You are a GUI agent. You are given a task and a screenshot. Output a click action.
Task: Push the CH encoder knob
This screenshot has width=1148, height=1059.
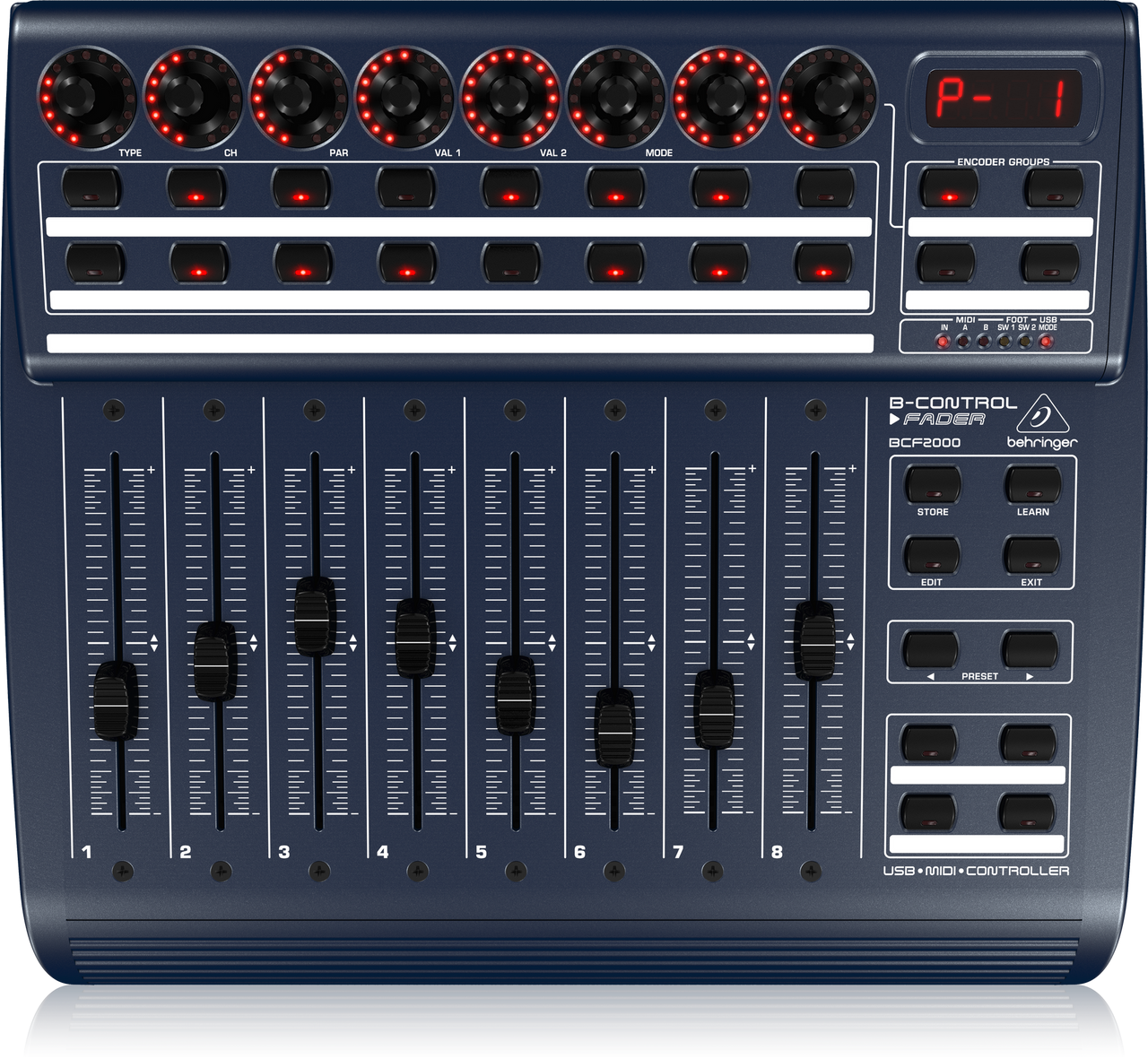tap(193, 95)
